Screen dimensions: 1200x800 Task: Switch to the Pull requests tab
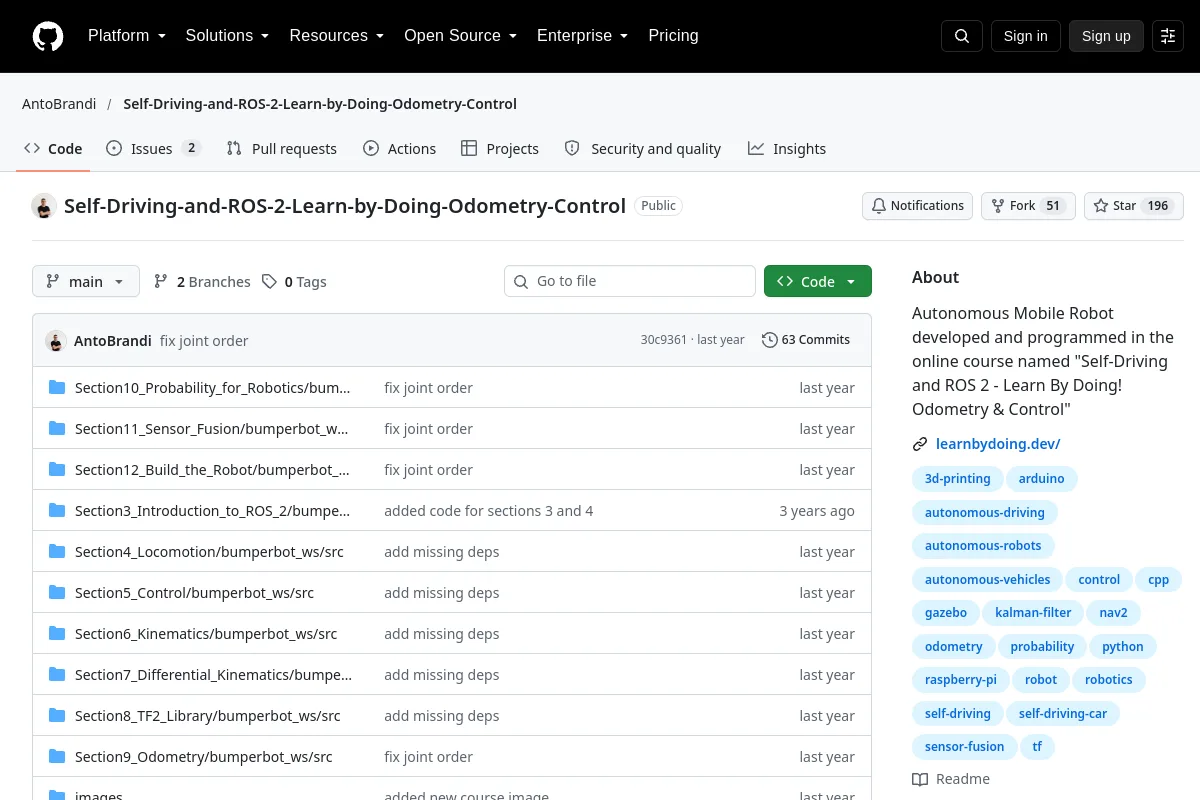pyautogui.click(x=282, y=149)
